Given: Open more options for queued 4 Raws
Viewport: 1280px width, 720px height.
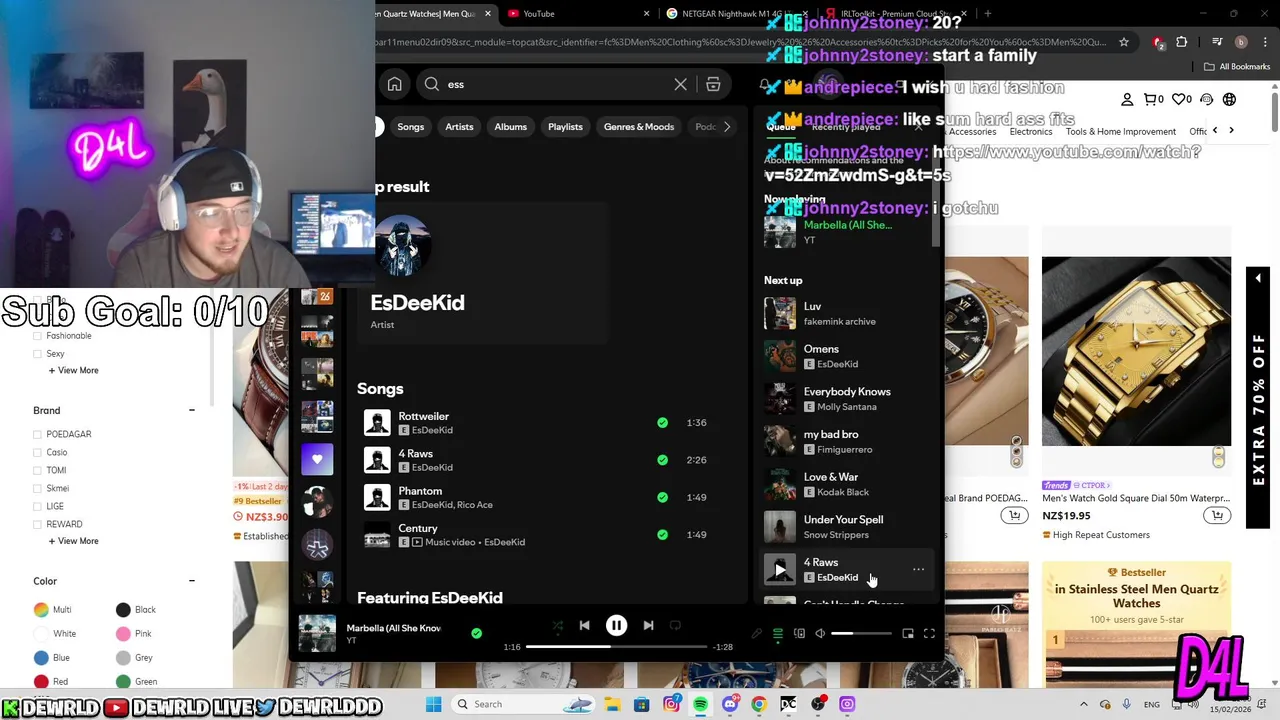Looking at the screenshot, I should coord(918,570).
